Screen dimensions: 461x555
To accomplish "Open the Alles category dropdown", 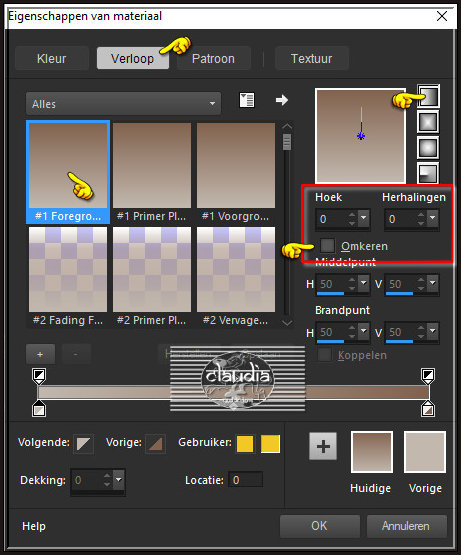I will coord(124,104).
